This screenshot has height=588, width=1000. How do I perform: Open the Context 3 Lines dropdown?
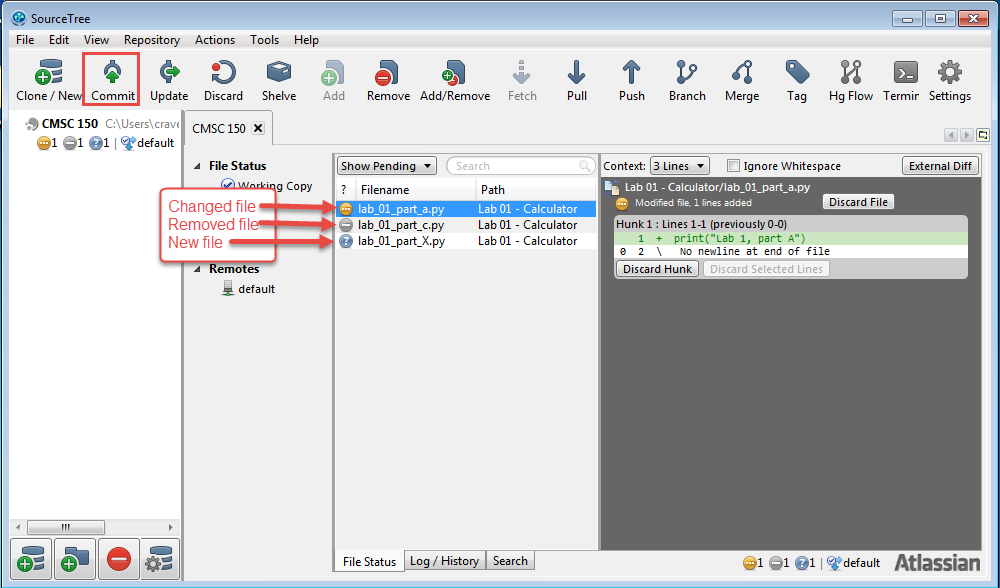679,166
